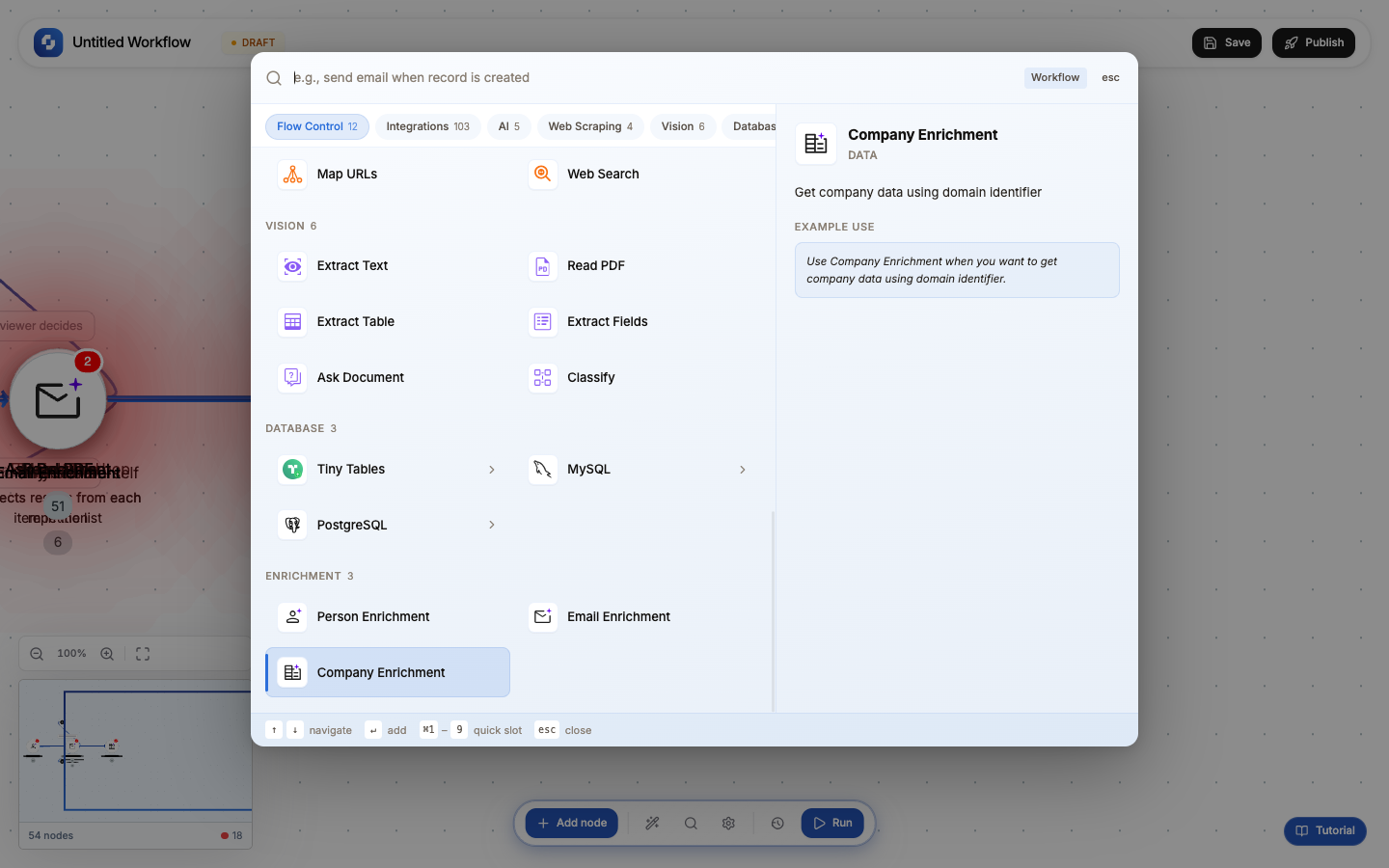Click the MySQL database icon
1389x868 pixels.
click(x=543, y=470)
